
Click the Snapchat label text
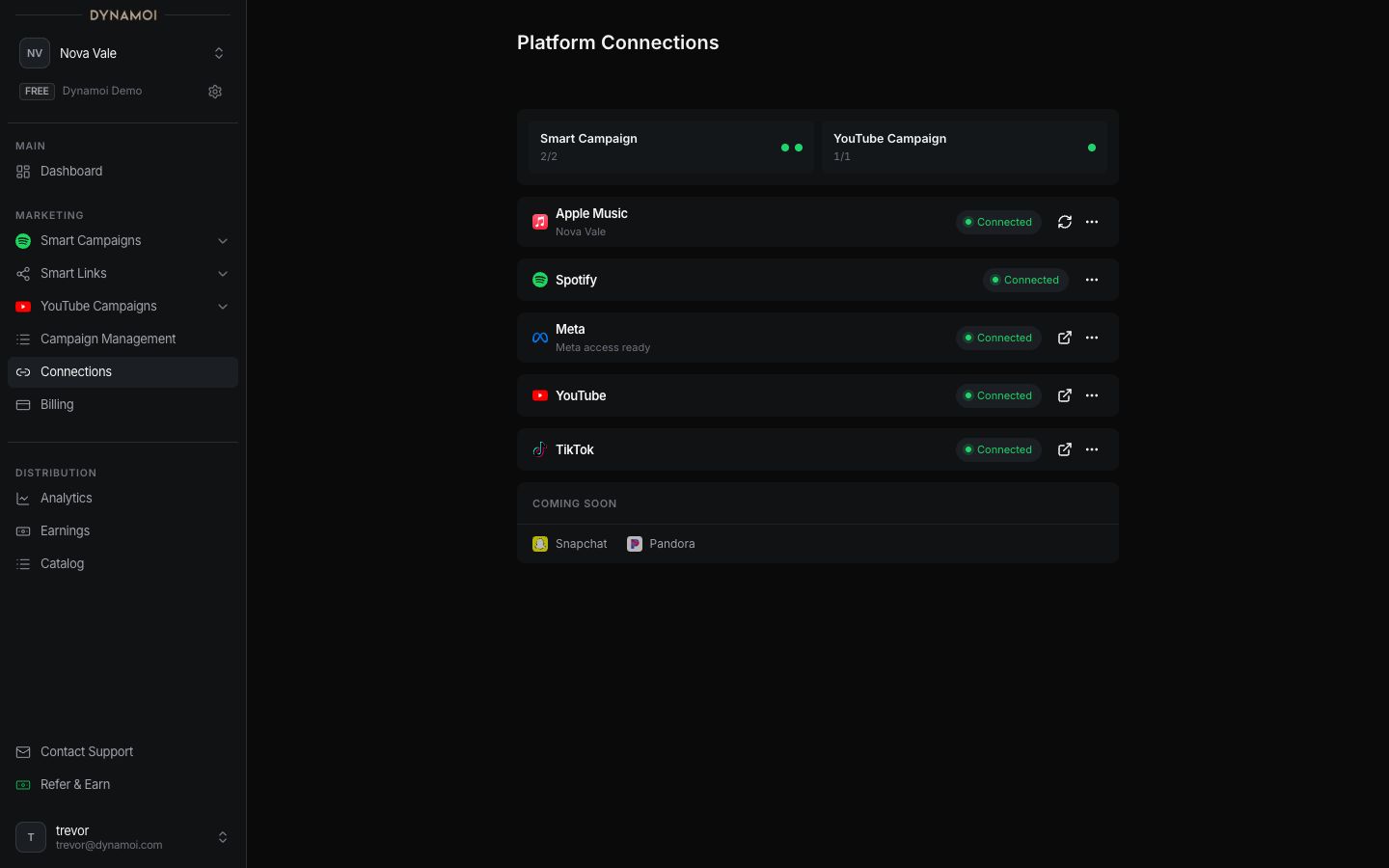click(582, 544)
